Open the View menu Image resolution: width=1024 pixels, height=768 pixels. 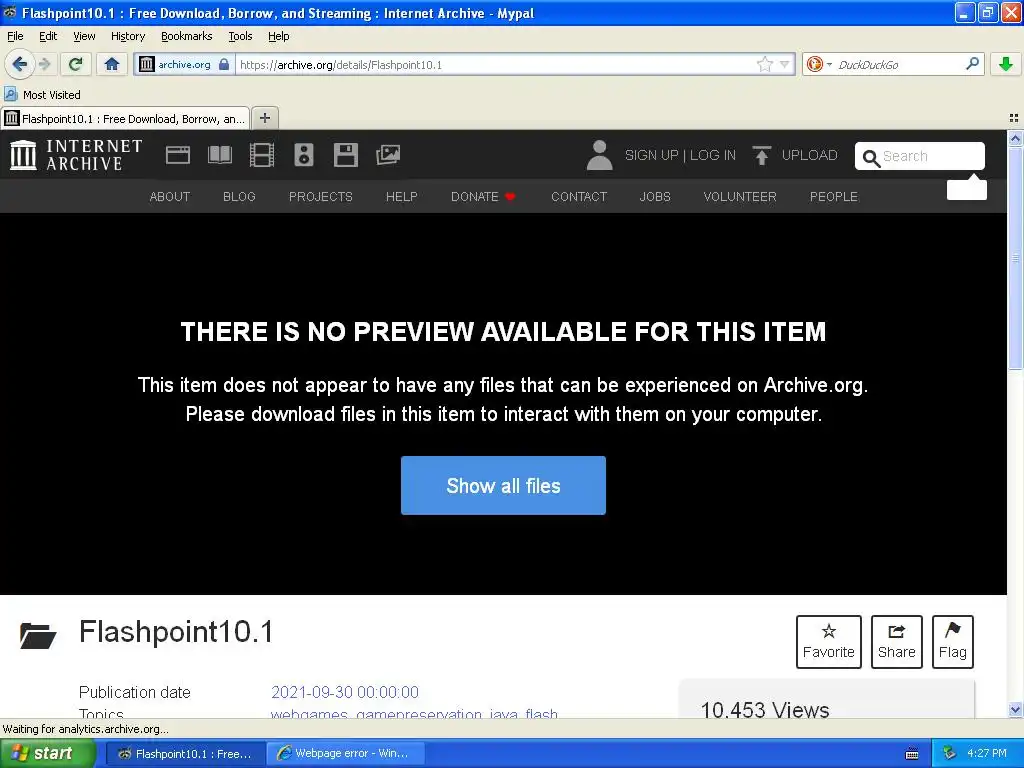[x=84, y=36]
